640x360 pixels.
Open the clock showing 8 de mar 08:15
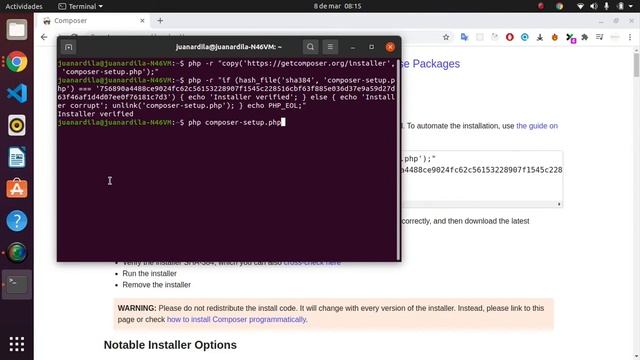(x=338, y=6)
